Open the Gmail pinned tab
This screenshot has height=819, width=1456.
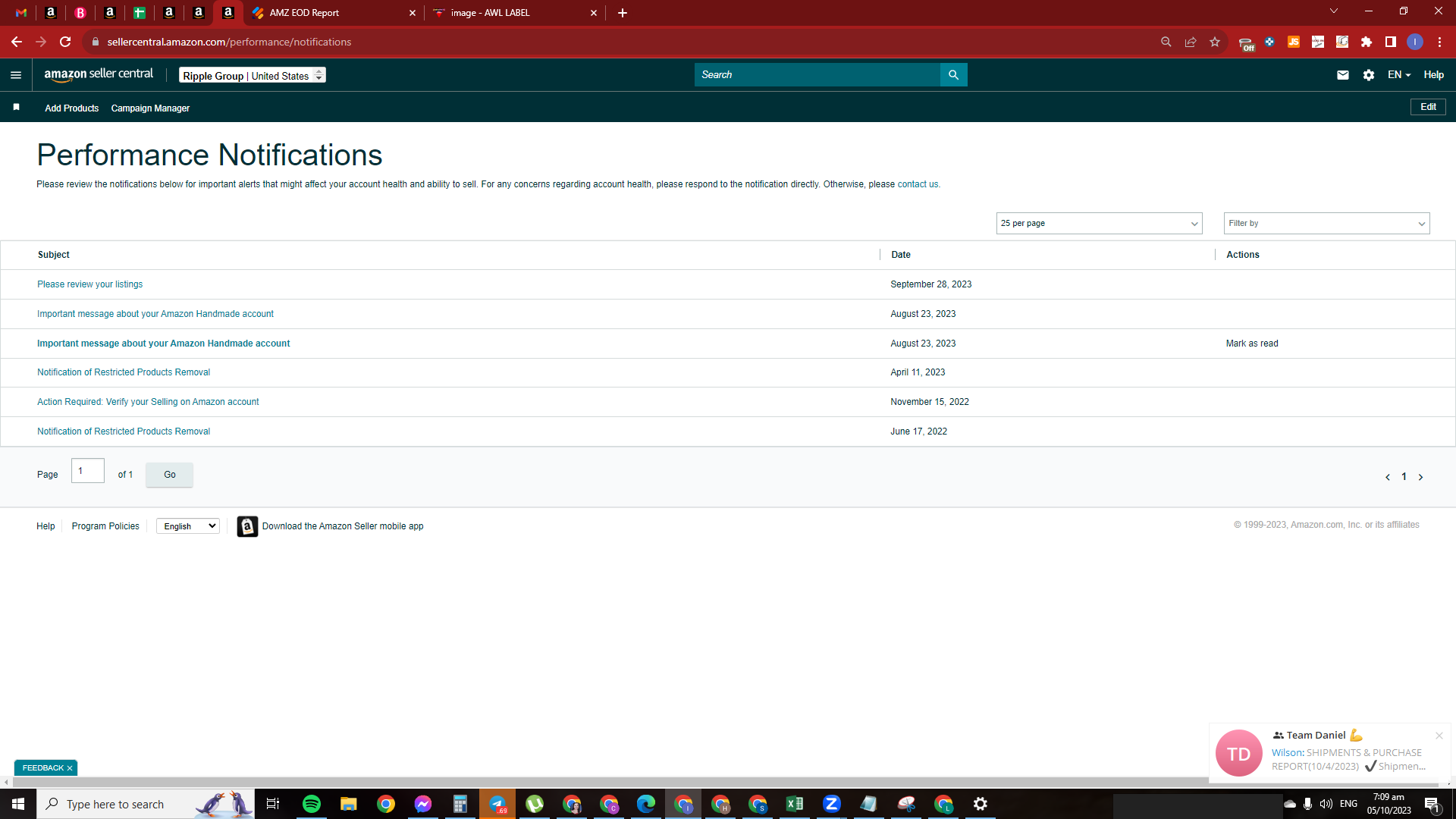point(21,13)
